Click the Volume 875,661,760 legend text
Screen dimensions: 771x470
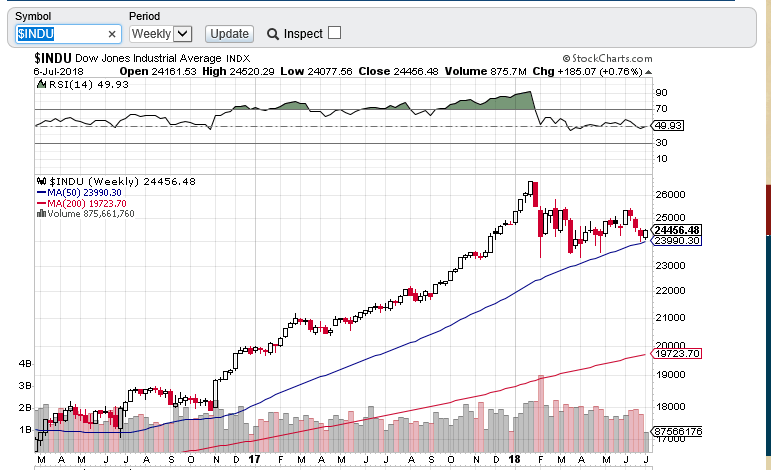click(90, 214)
